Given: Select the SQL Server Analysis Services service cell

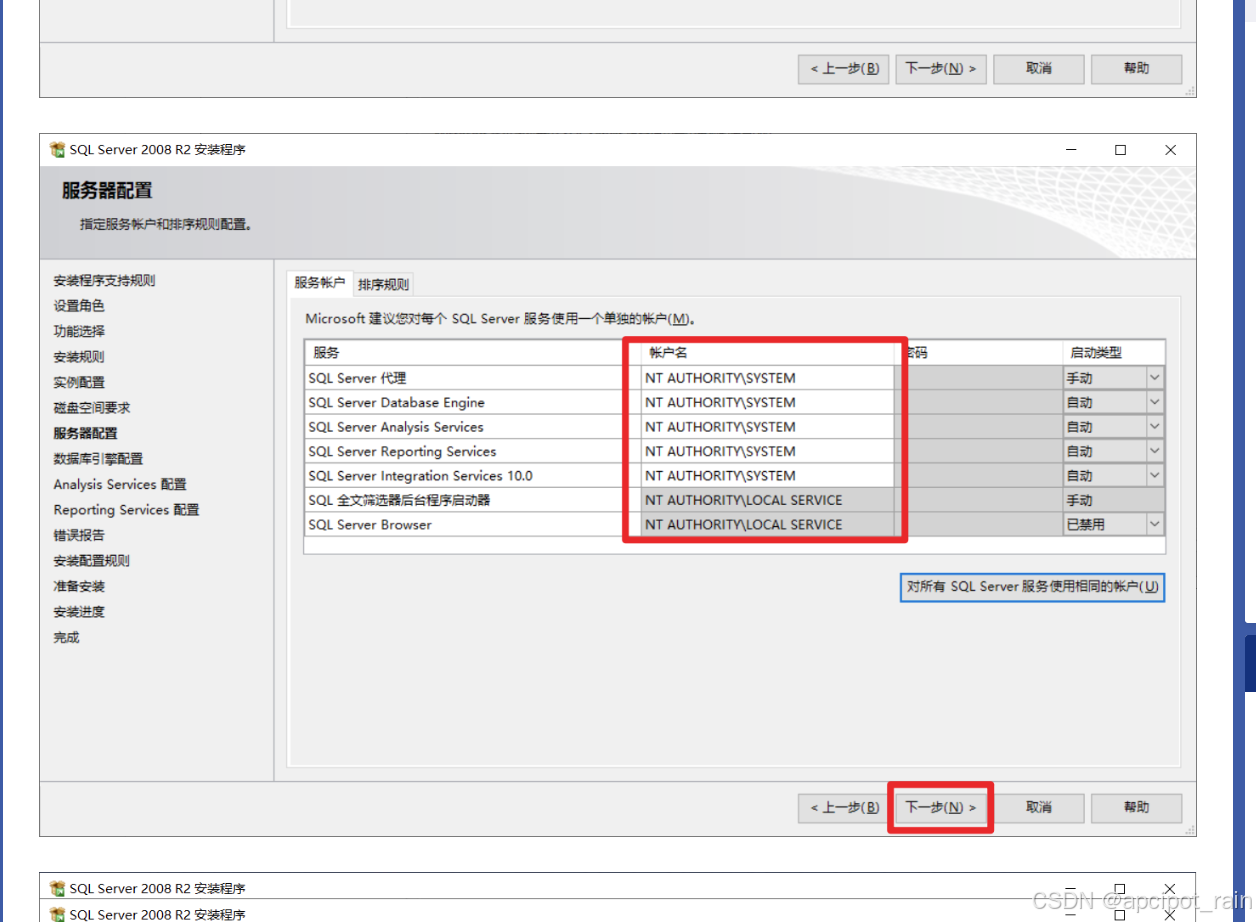Looking at the screenshot, I should click(x=472, y=427).
